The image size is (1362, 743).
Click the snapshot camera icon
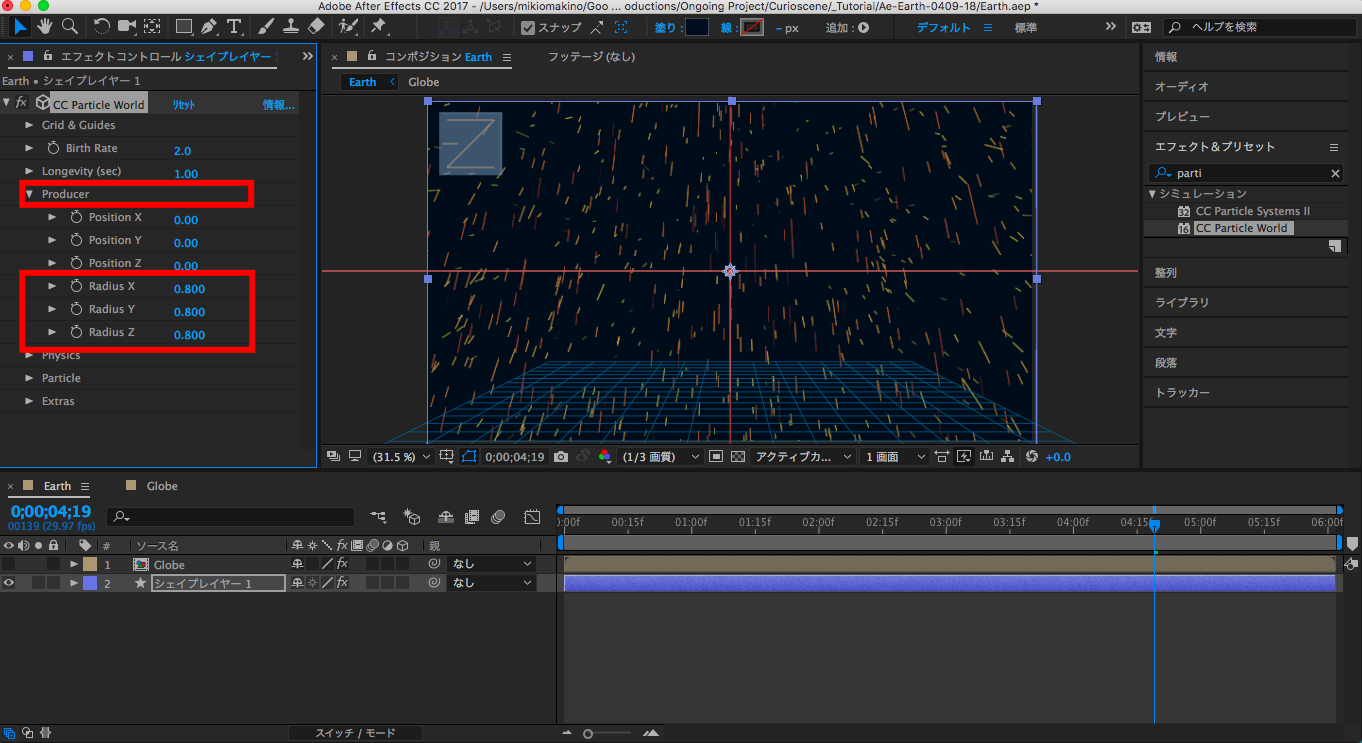pyautogui.click(x=561, y=457)
